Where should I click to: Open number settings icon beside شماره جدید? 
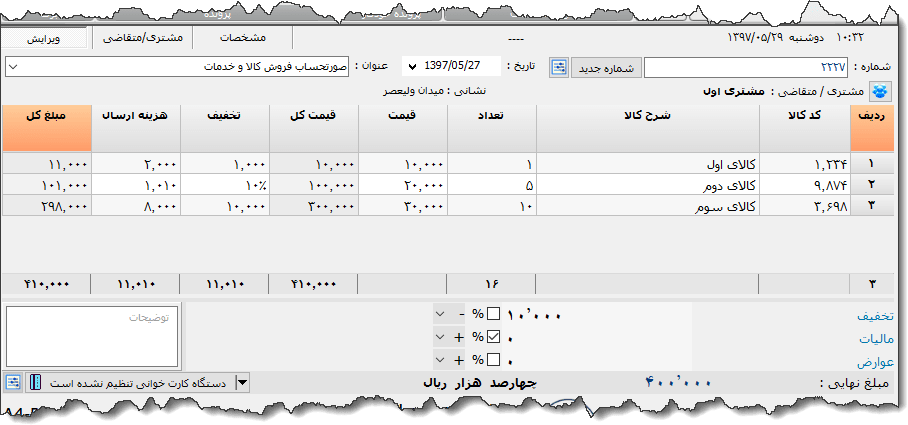pos(559,68)
